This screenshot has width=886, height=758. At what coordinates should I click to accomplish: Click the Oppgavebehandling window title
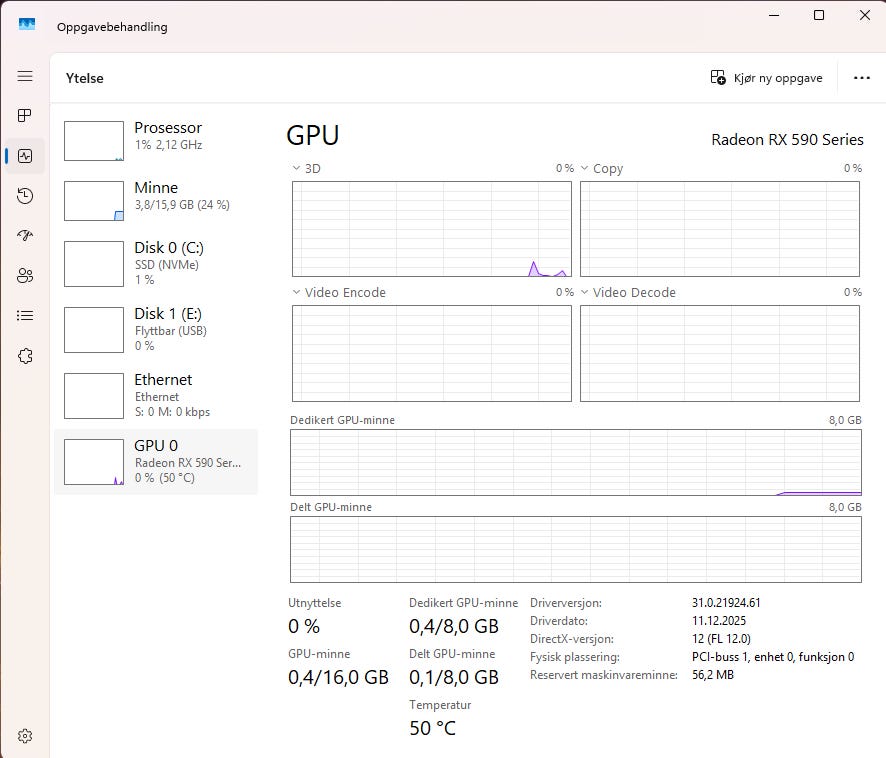(112, 27)
